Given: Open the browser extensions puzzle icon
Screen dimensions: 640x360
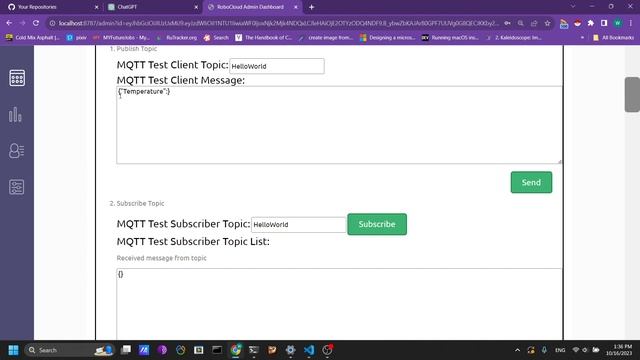Looking at the screenshot, I should (x=591, y=23).
